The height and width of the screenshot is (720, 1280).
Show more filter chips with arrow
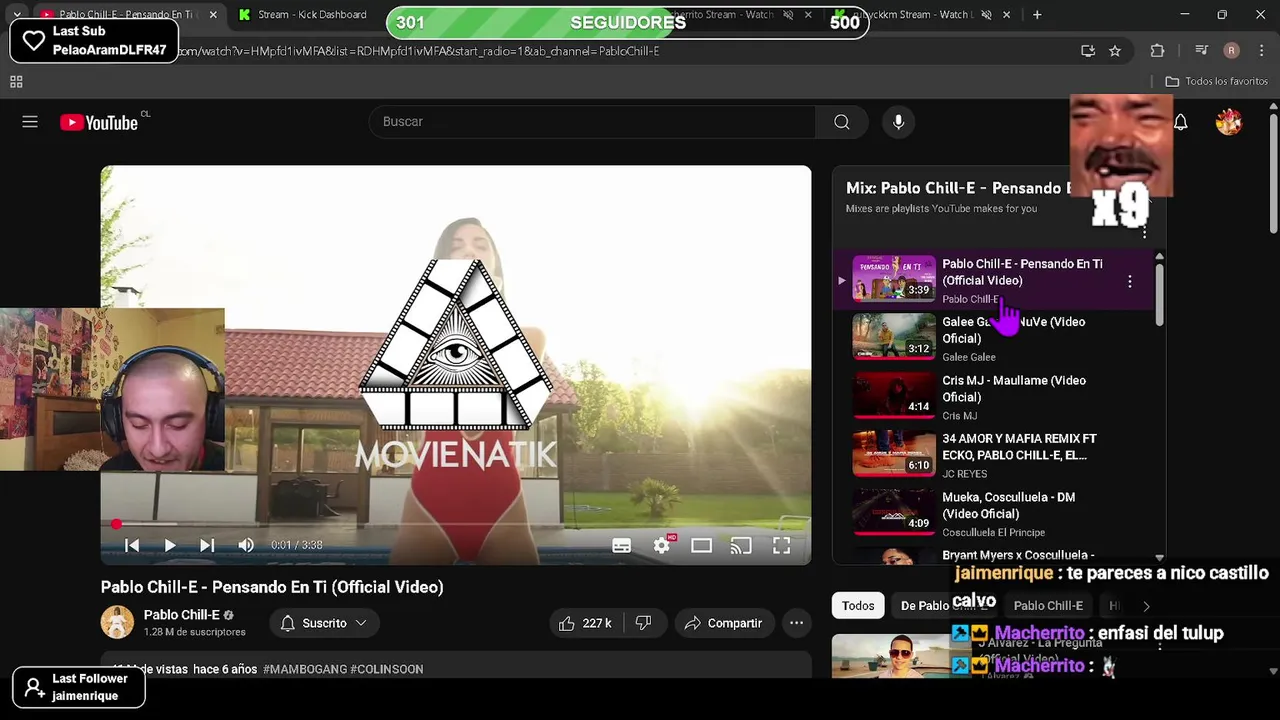coord(1146,606)
